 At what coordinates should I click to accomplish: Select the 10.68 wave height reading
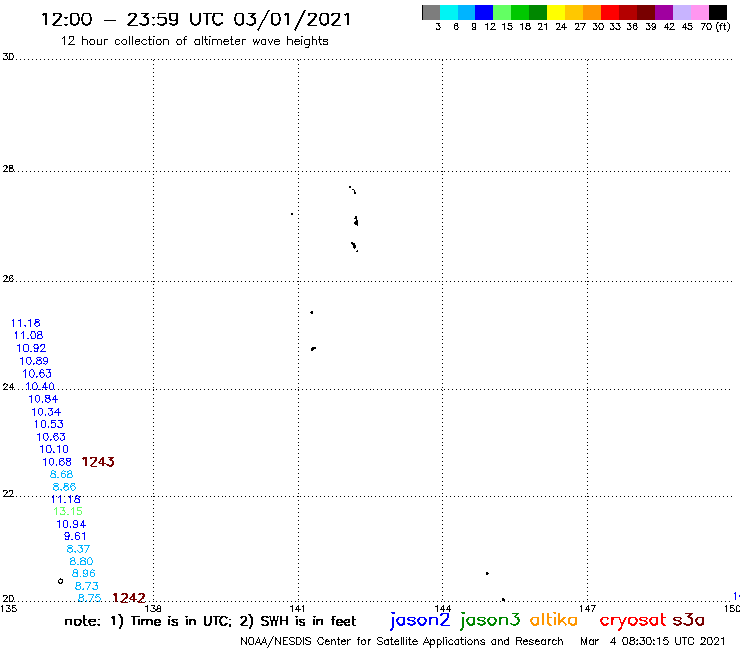click(57, 462)
